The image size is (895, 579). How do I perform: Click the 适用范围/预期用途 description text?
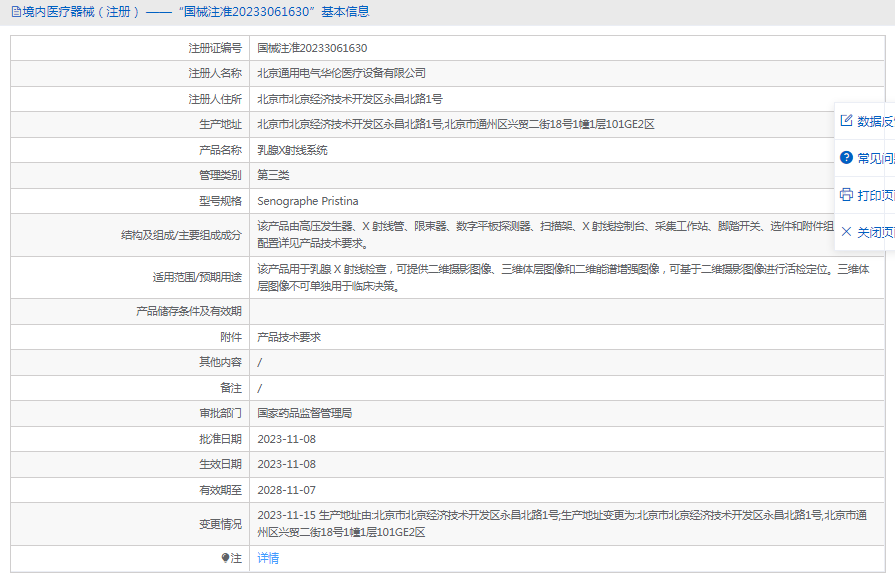click(x=563, y=277)
